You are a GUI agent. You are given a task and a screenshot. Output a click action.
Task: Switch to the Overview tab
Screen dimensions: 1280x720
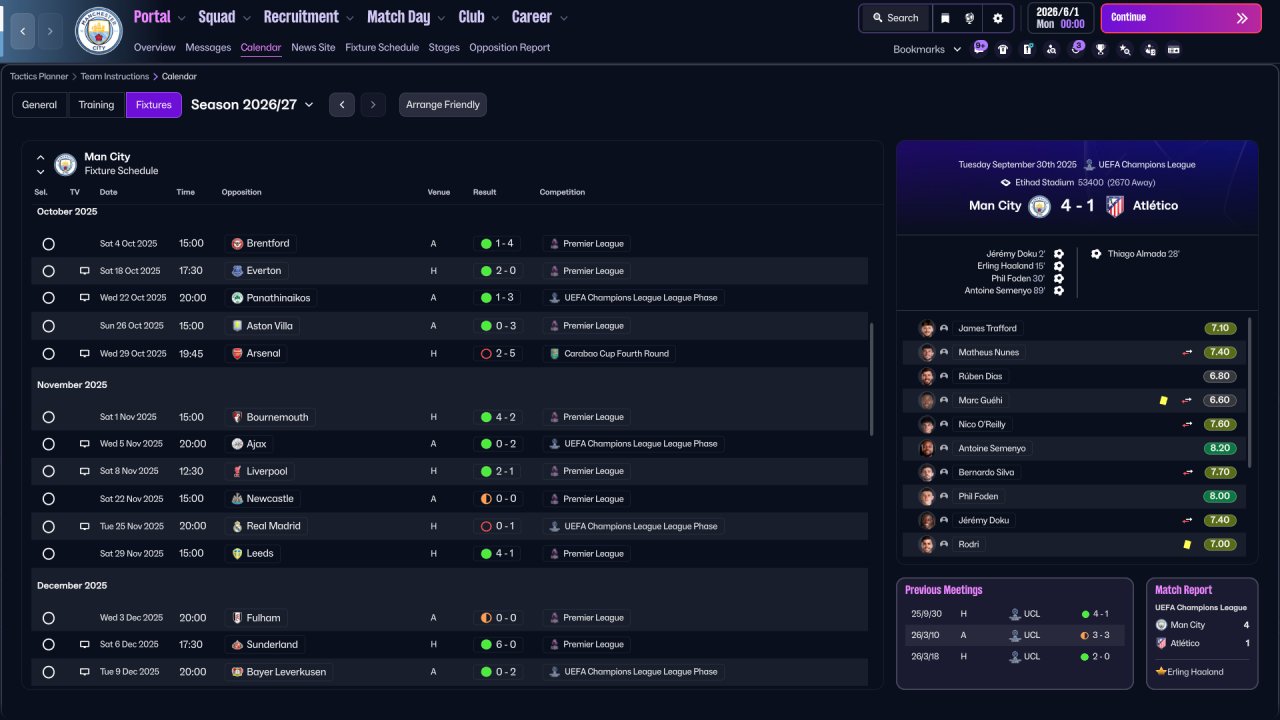coord(154,47)
